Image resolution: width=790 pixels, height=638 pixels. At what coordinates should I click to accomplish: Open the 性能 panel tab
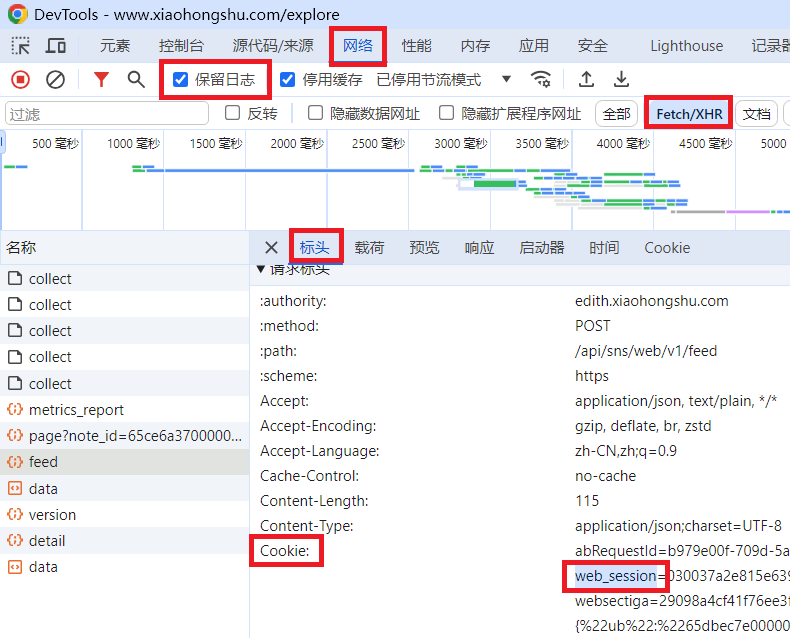(417, 46)
